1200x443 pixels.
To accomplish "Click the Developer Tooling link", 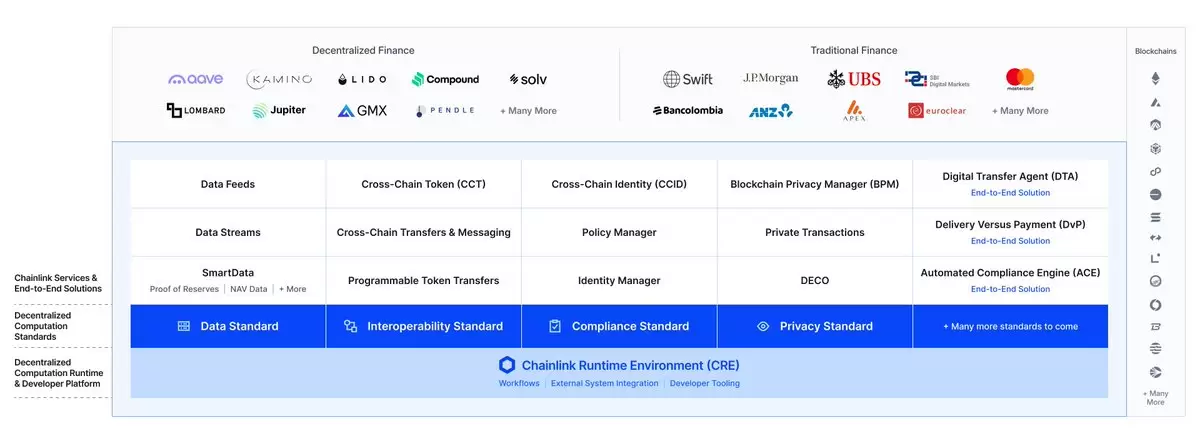I will pos(705,383).
